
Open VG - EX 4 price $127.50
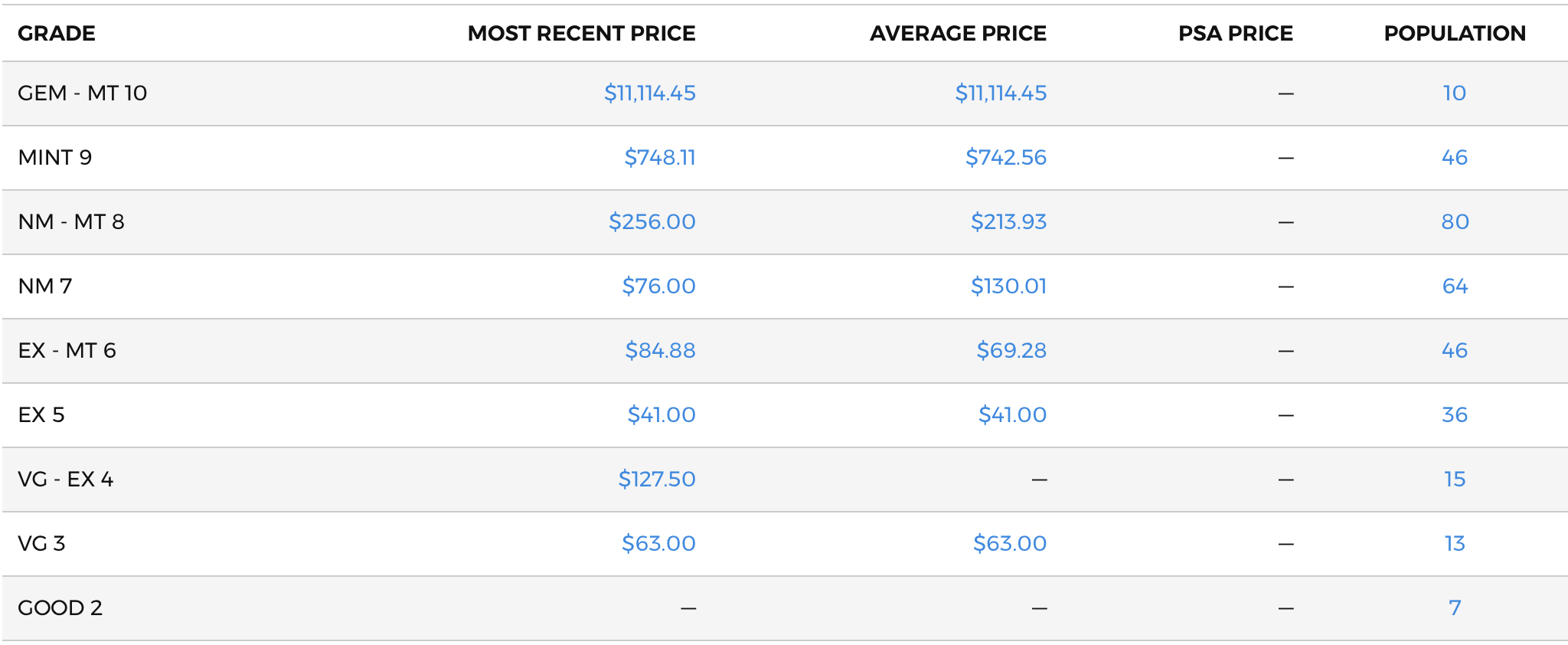[x=657, y=480]
